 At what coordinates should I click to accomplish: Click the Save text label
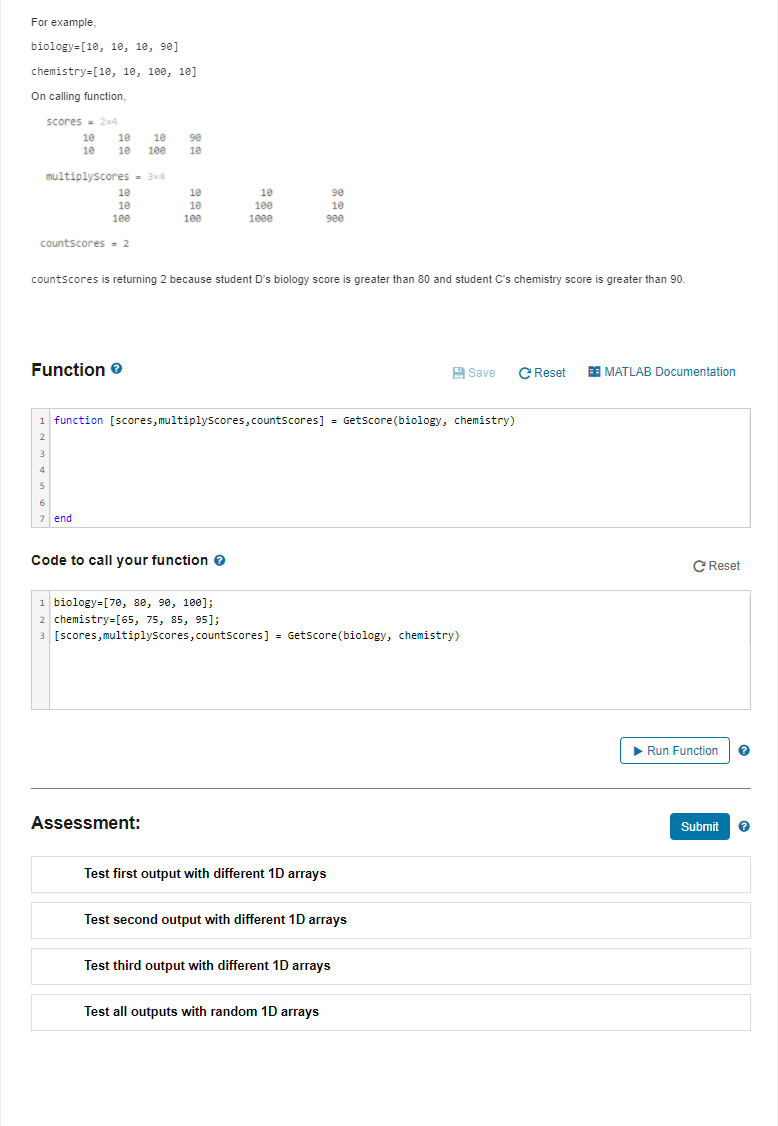point(481,373)
